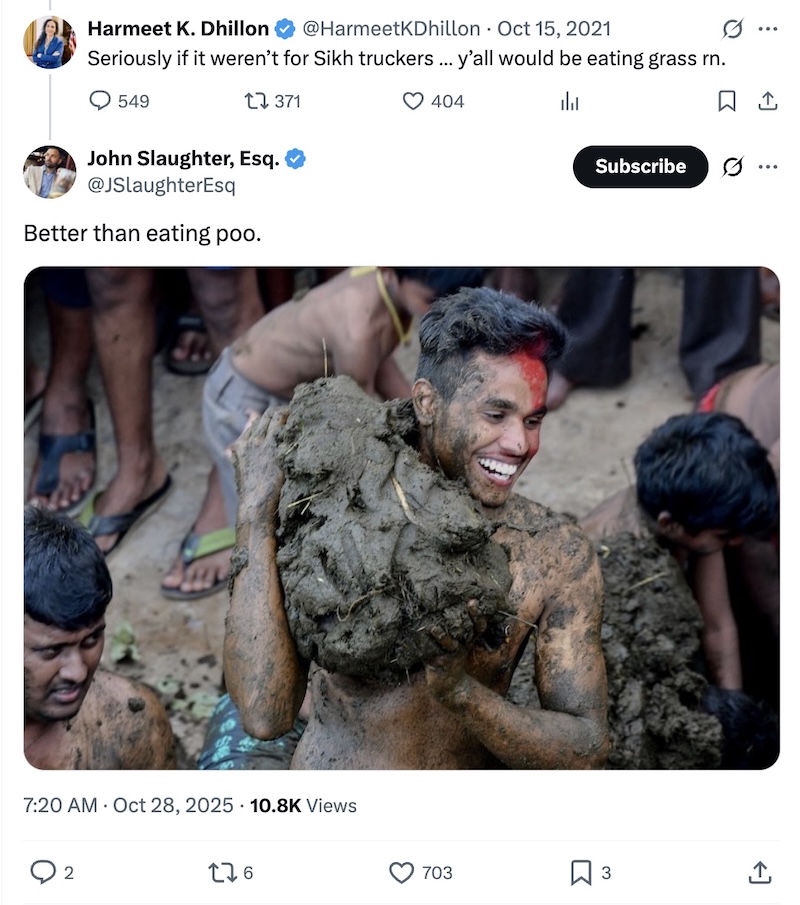Screen dimensions: 800x905
Task: Reply to Harmeet K. Dhillon's tweet
Action: [x=101, y=100]
